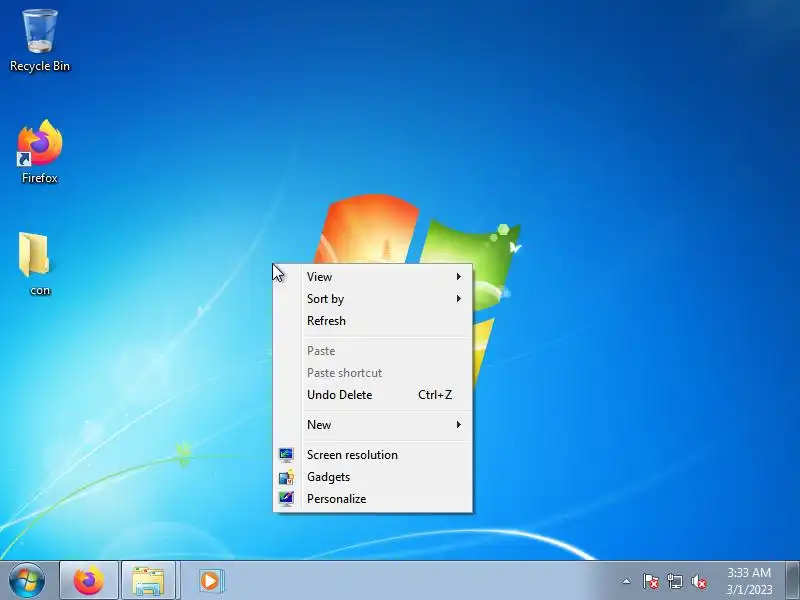Open the clock showing 3:33 AM
This screenshot has width=800, height=600.
[x=749, y=581]
